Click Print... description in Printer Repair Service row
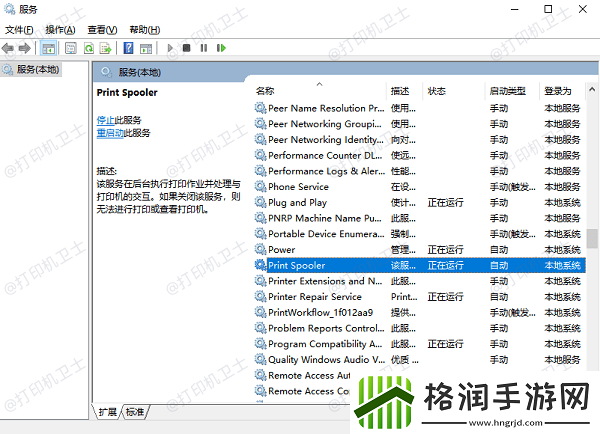This screenshot has width=600, height=434. pos(404,297)
